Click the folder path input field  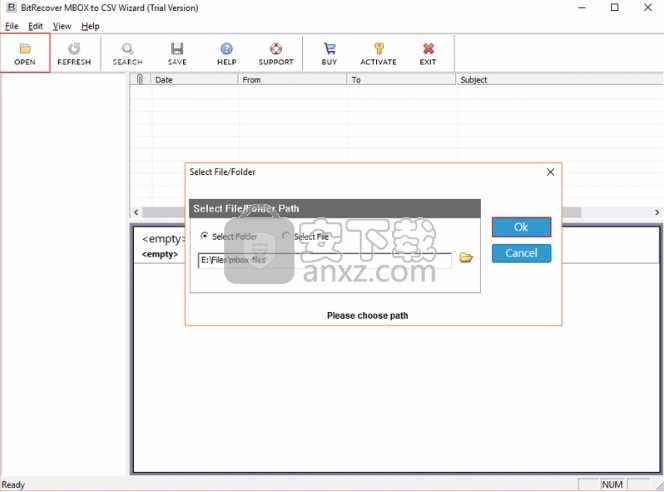pos(324,260)
